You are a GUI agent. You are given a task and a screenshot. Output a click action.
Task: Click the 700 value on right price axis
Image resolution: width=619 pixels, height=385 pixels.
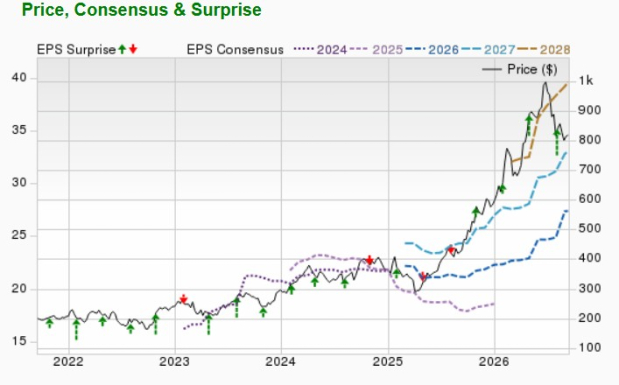590,170
